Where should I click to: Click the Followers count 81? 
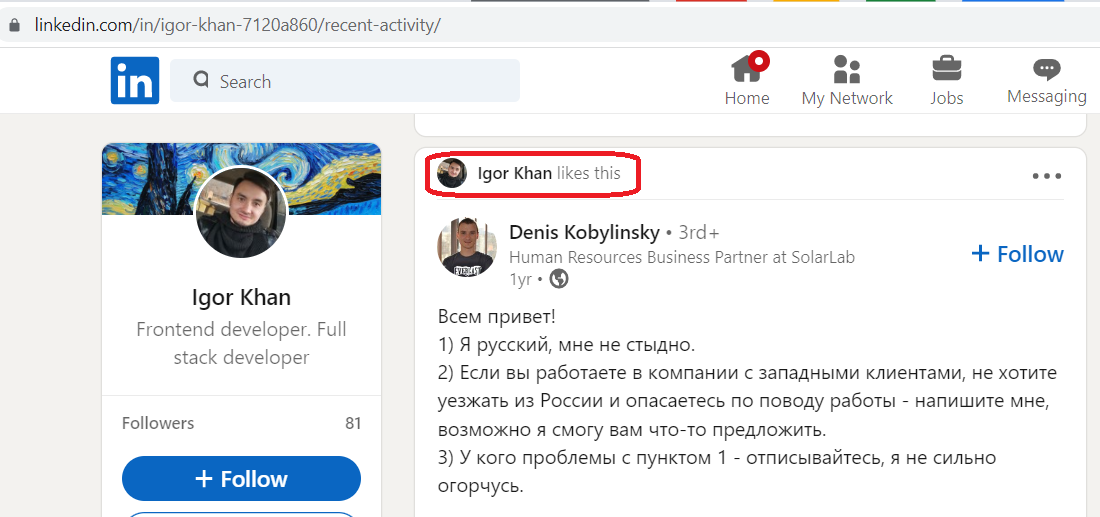353,424
